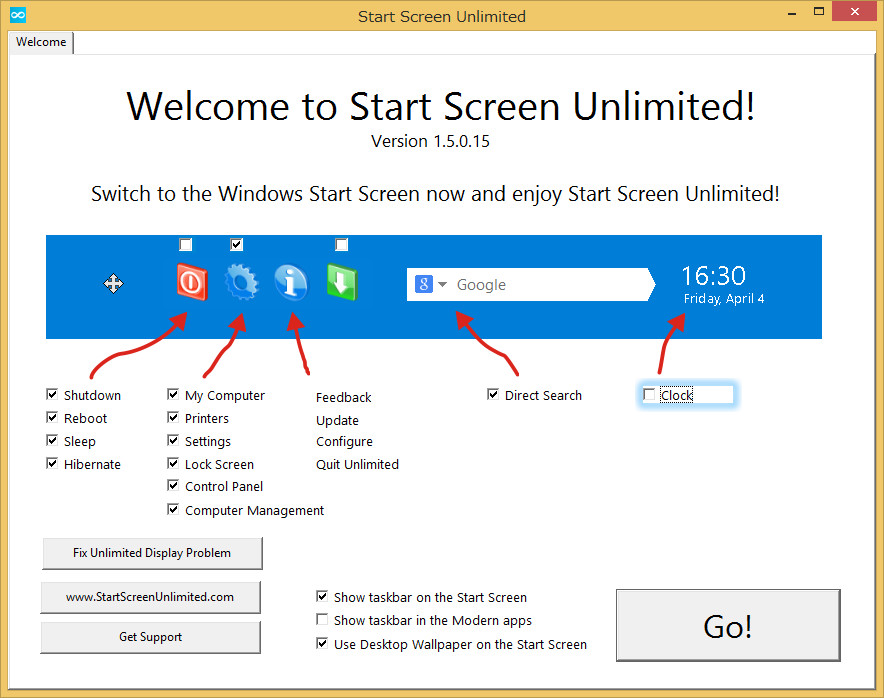Toggle checkbox above the green download icon

pyautogui.click(x=341, y=244)
